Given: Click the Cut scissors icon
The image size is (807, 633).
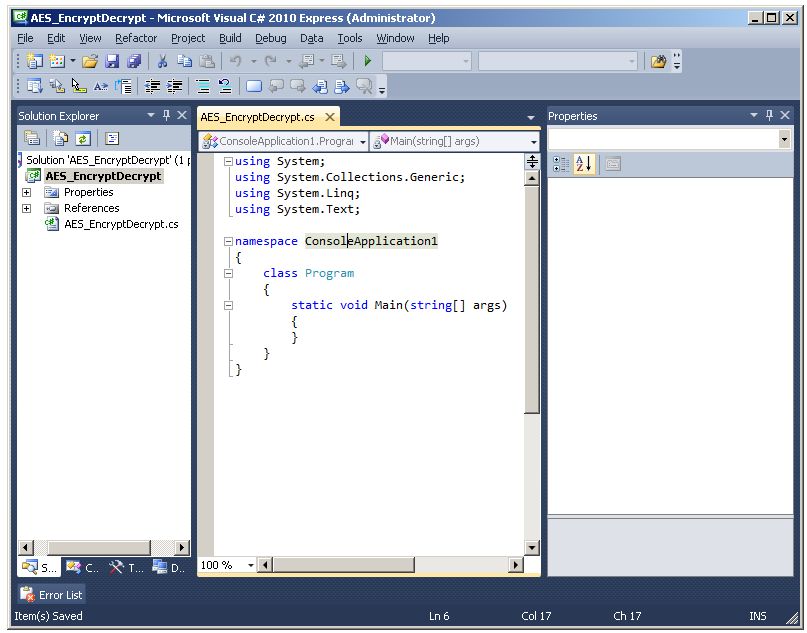Looking at the screenshot, I should (x=163, y=62).
